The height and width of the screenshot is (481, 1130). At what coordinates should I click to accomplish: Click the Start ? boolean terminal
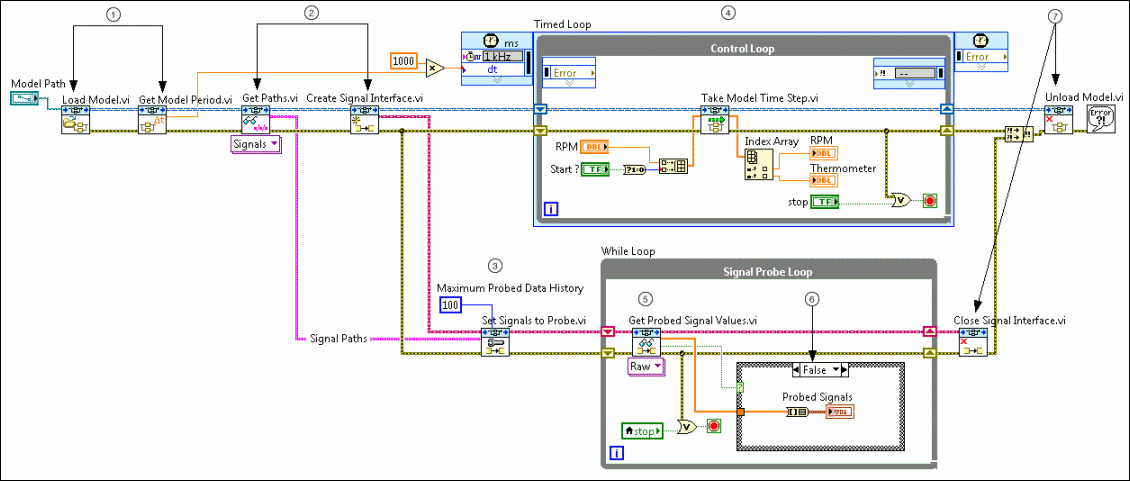coord(596,168)
